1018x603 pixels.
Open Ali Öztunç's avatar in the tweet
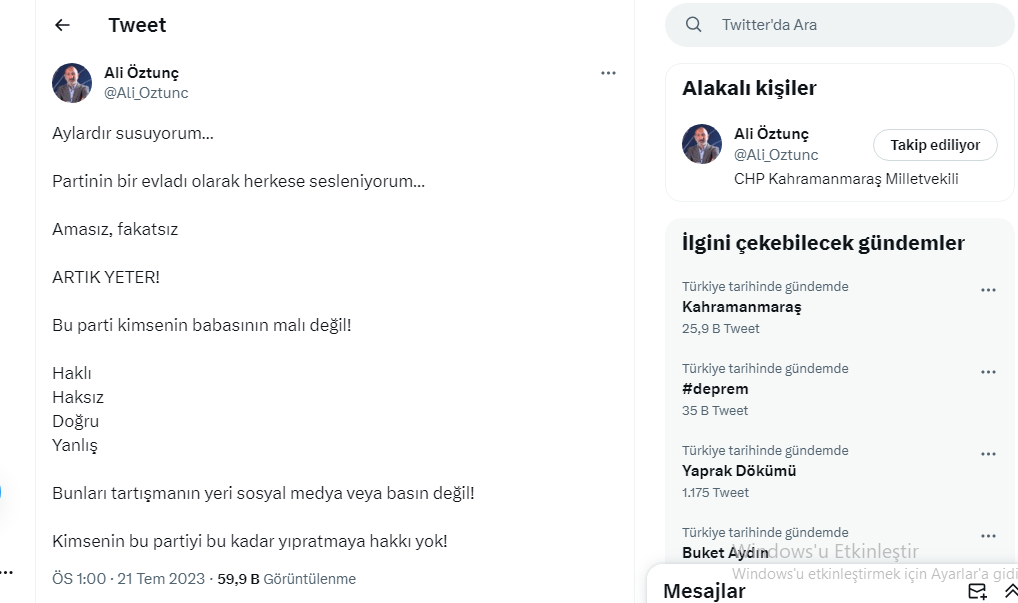pyautogui.click(x=72, y=83)
